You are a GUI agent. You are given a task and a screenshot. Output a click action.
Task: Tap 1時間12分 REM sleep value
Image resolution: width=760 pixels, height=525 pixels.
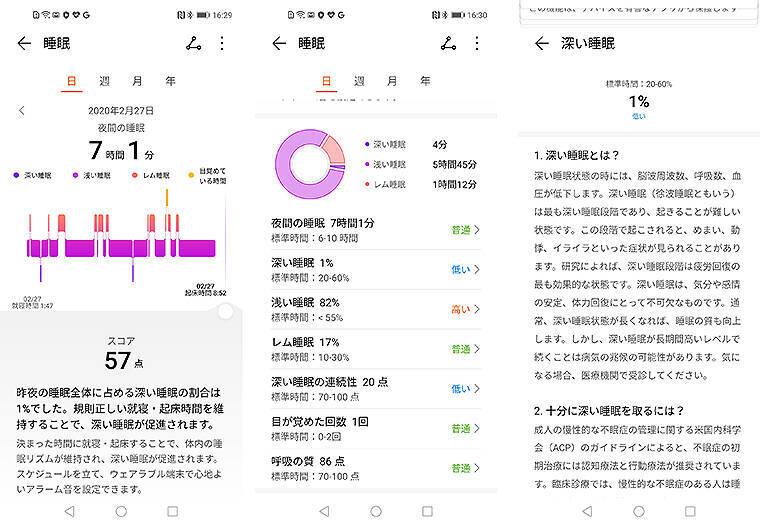[x=455, y=184]
